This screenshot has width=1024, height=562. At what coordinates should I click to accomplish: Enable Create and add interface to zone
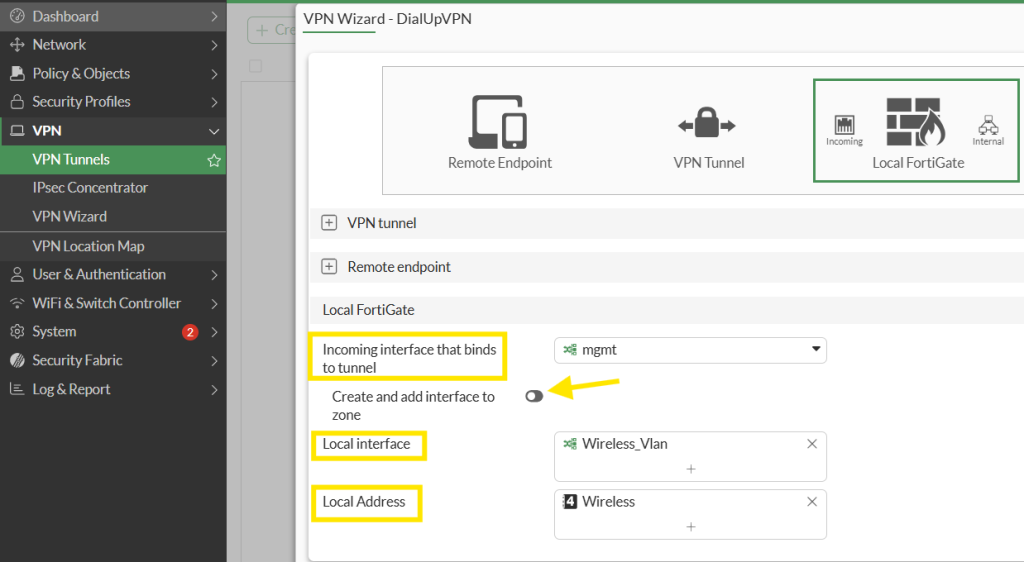point(534,396)
